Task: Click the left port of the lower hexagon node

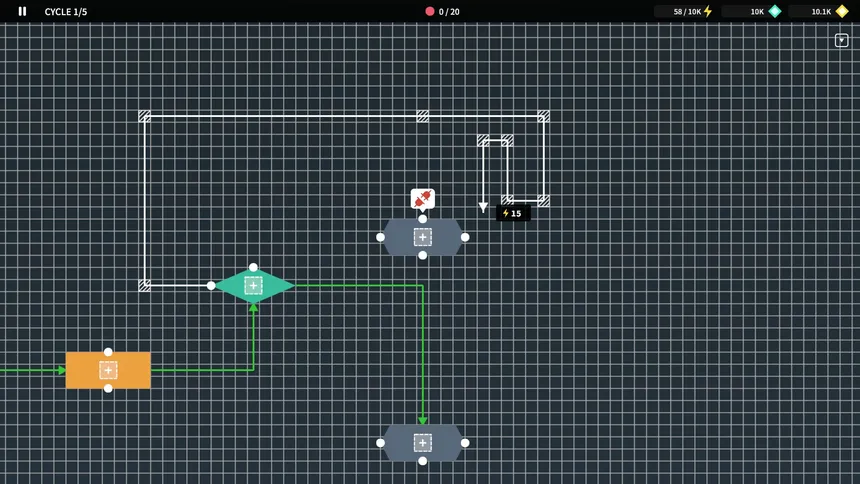Action: 380,443
